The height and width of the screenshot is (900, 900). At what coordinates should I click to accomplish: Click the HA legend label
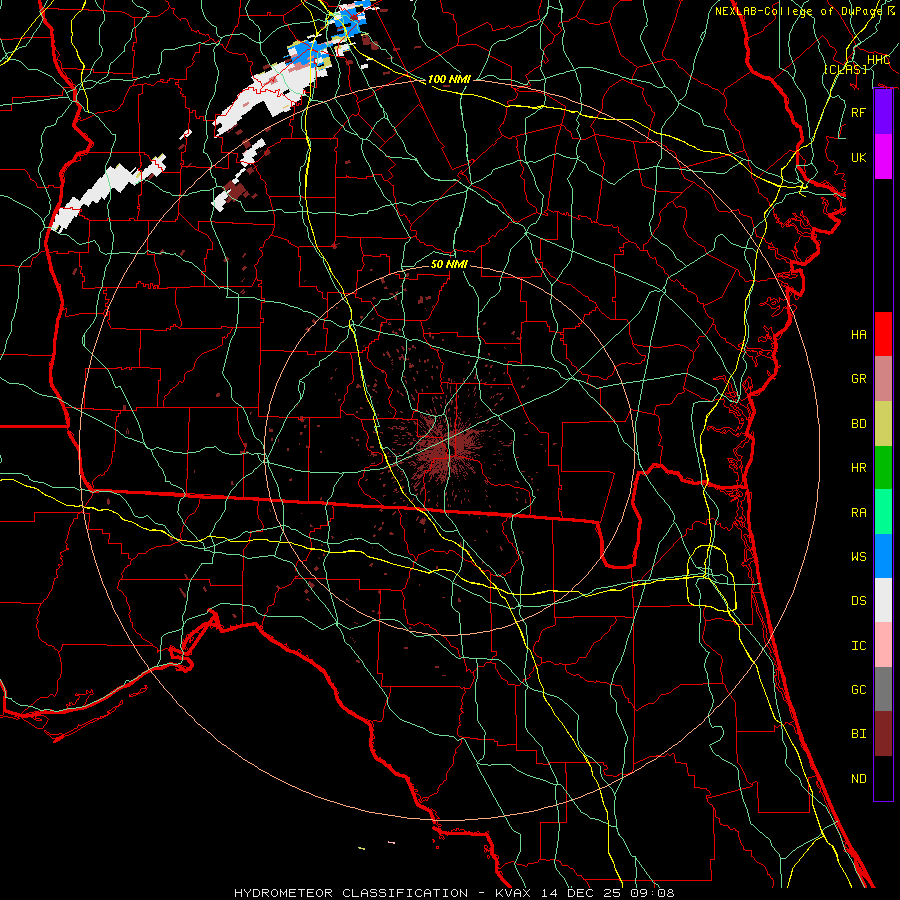pos(859,335)
